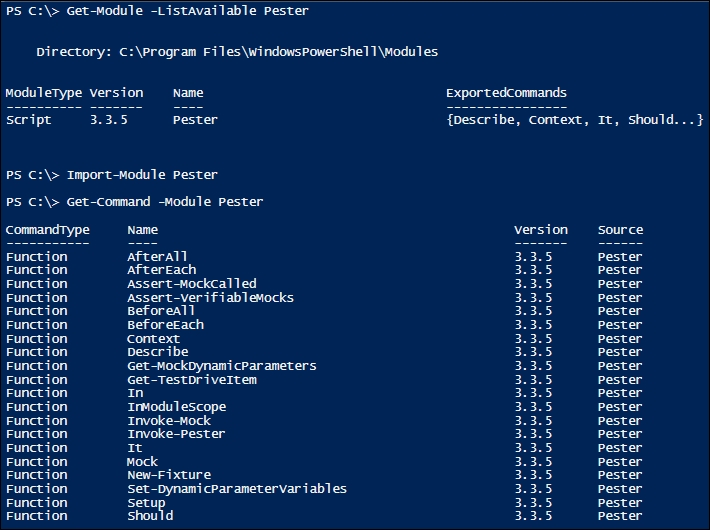
Task: Click the Source column header
Action: click(620, 230)
